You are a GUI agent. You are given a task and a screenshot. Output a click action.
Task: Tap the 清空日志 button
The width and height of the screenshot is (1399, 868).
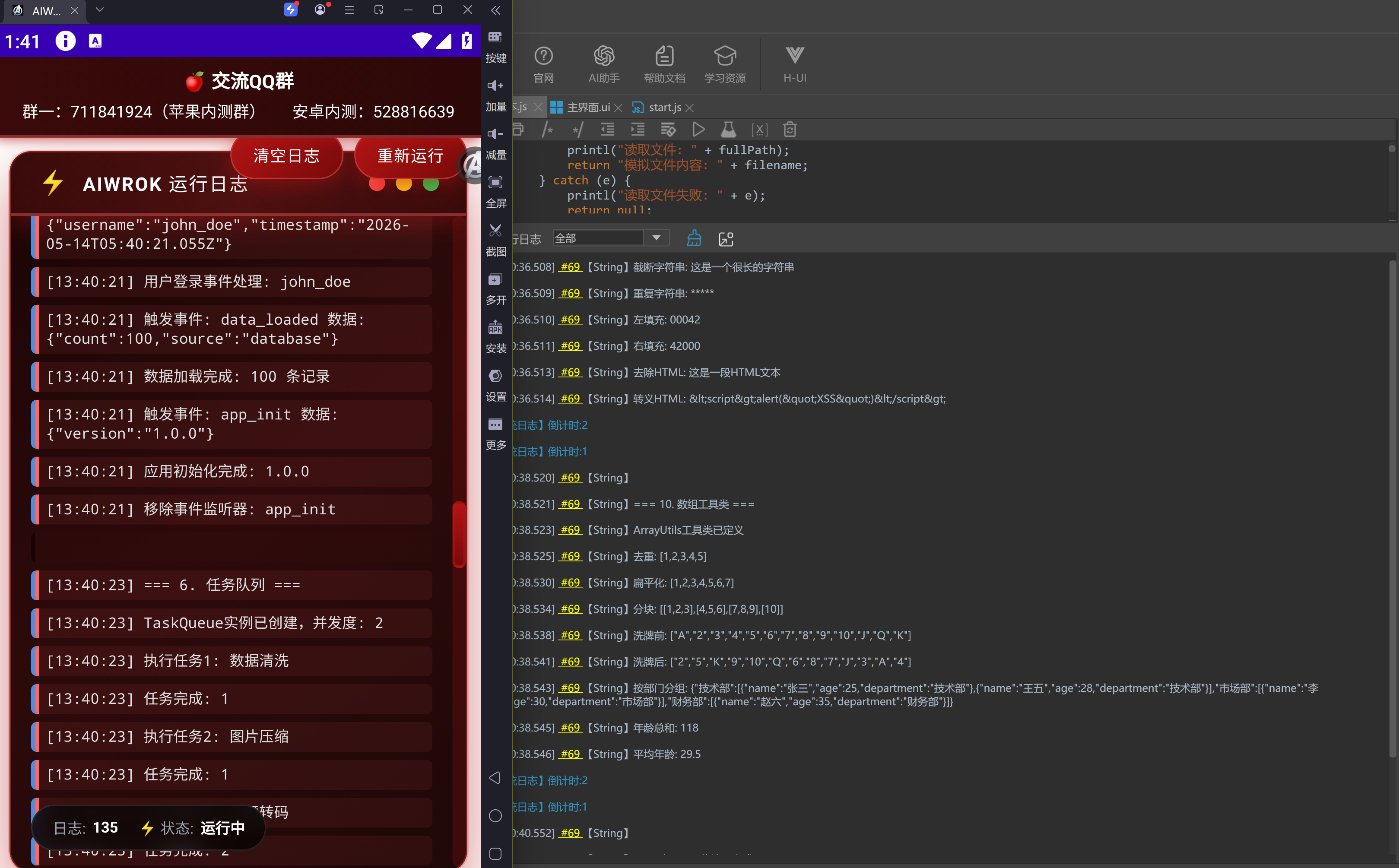coord(286,155)
